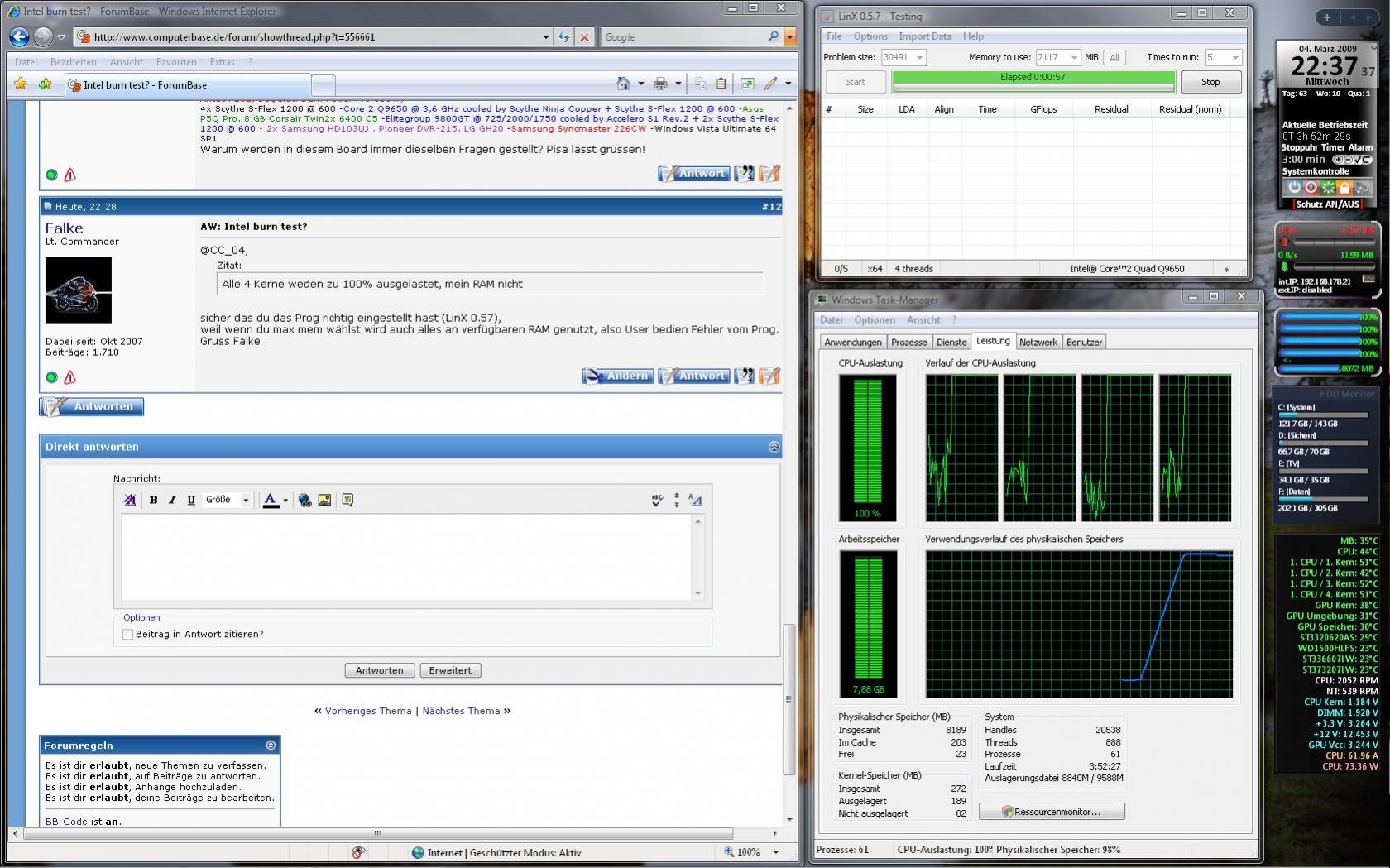Screen dimensions: 1390x868
Task: Click Stop button in LinX
Action: 1210,82
